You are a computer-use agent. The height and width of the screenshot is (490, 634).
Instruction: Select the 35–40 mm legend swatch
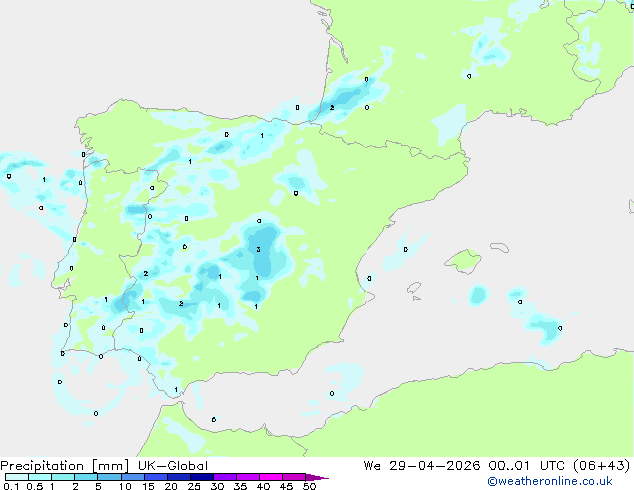pos(247,477)
